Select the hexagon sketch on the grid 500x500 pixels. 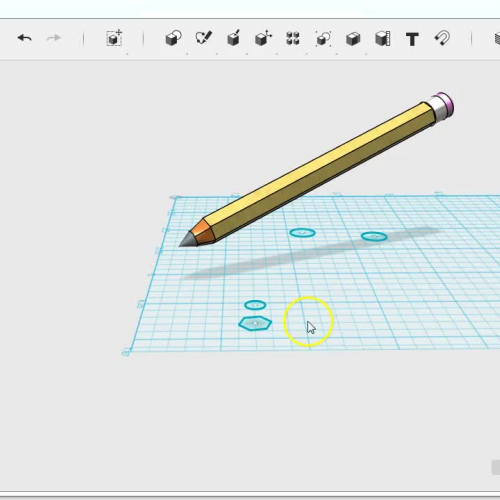click(x=255, y=323)
